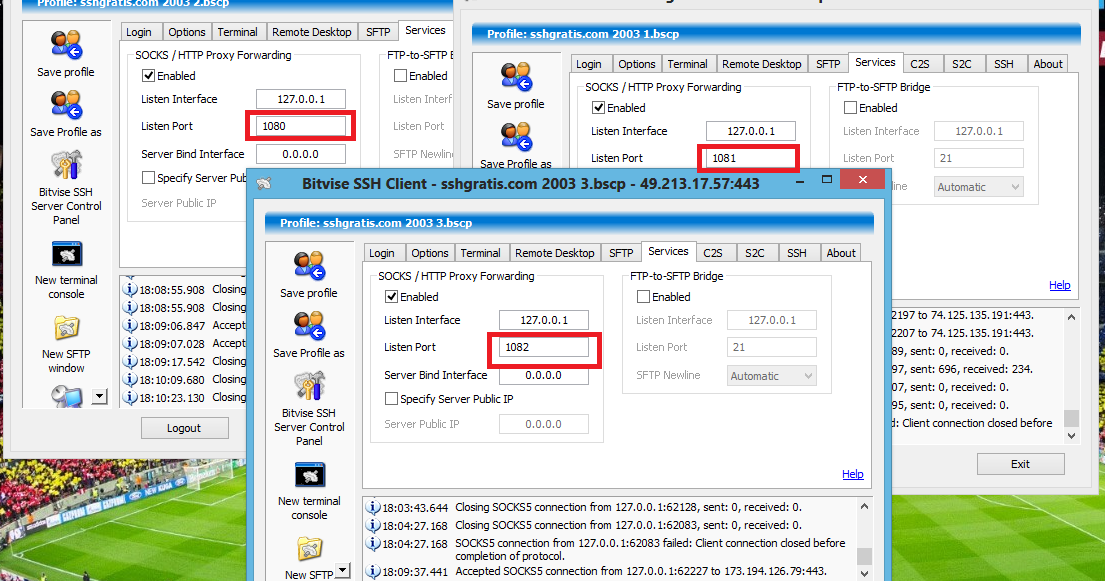Click log scrollbar up arrow in 2003 3.bscp

coord(864,506)
